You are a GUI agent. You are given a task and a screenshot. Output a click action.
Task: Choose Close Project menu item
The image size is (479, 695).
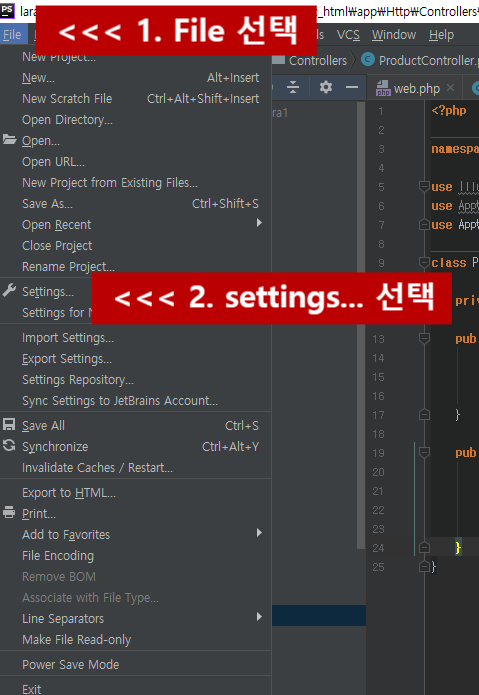136,246
